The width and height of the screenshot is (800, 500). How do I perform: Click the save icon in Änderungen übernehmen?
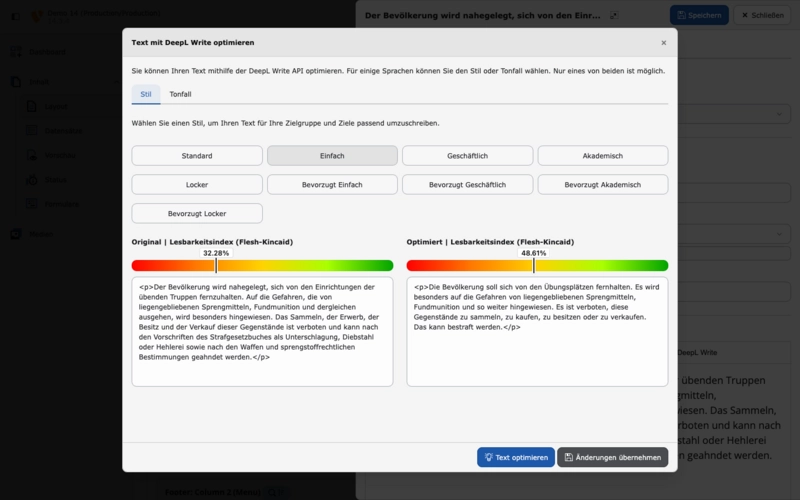coord(568,457)
